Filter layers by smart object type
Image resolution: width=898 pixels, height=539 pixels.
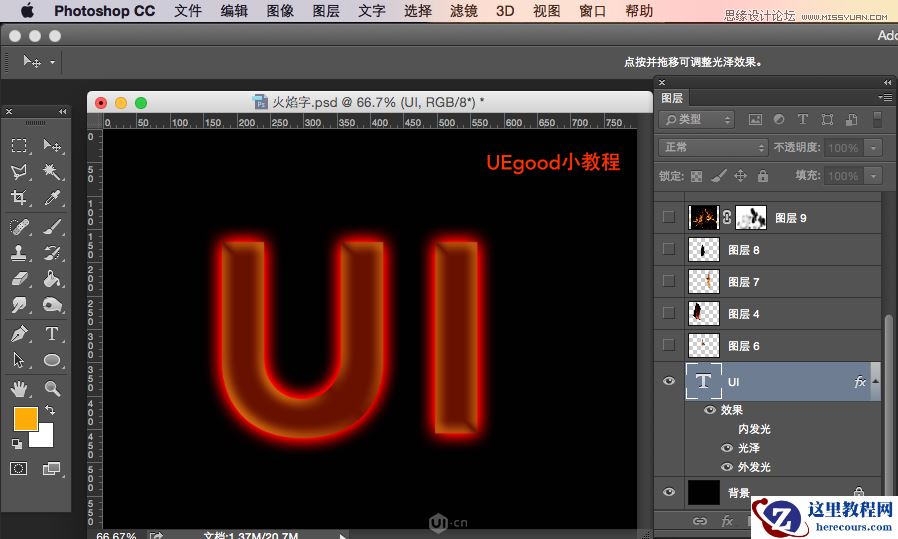click(x=852, y=119)
